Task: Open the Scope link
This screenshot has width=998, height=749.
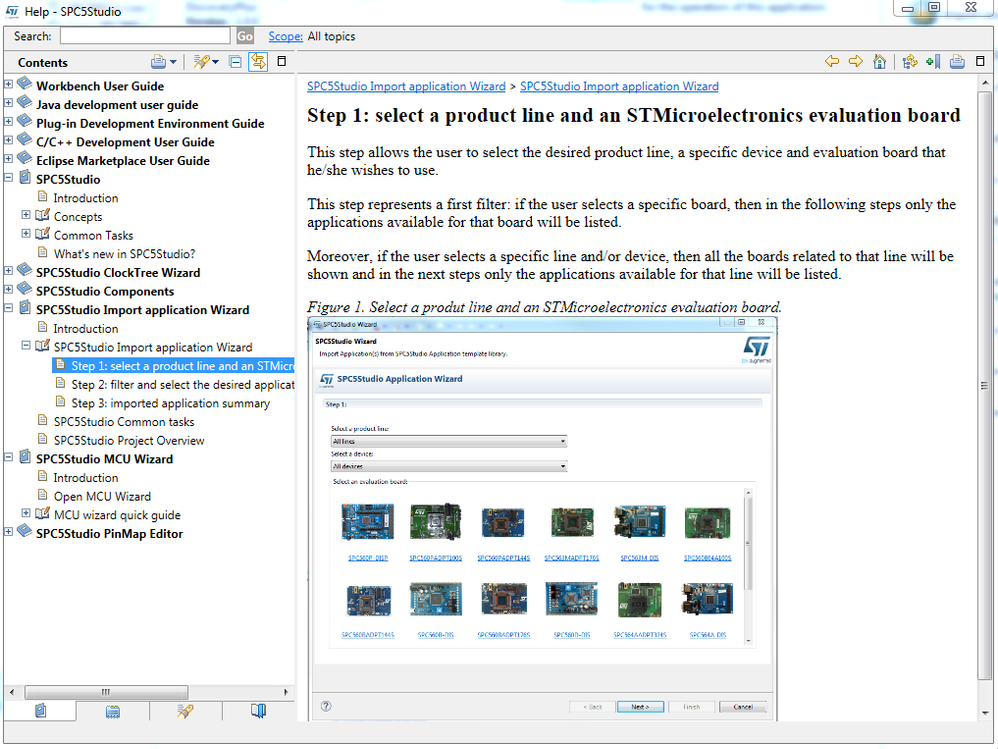Action: coord(285,36)
